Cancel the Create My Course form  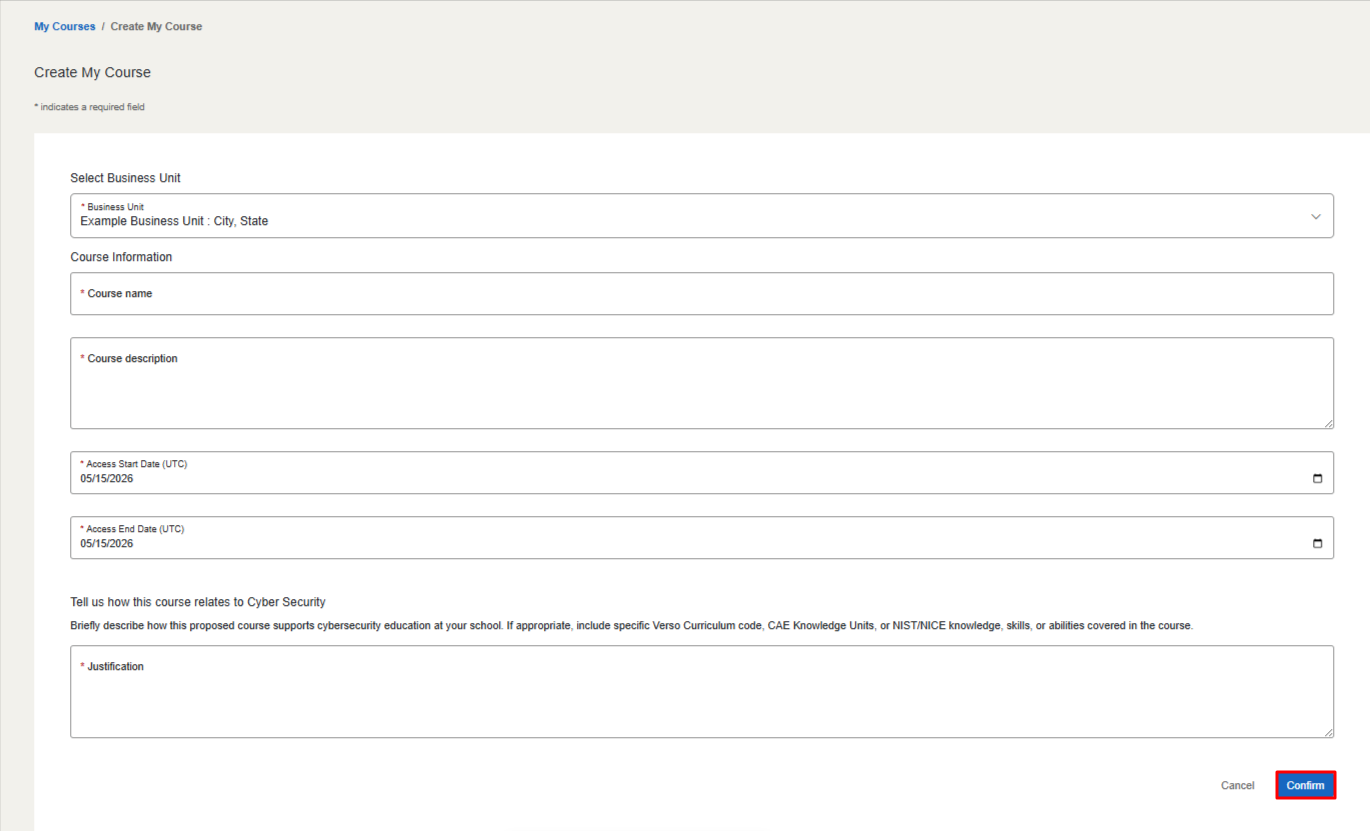(x=1237, y=785)
